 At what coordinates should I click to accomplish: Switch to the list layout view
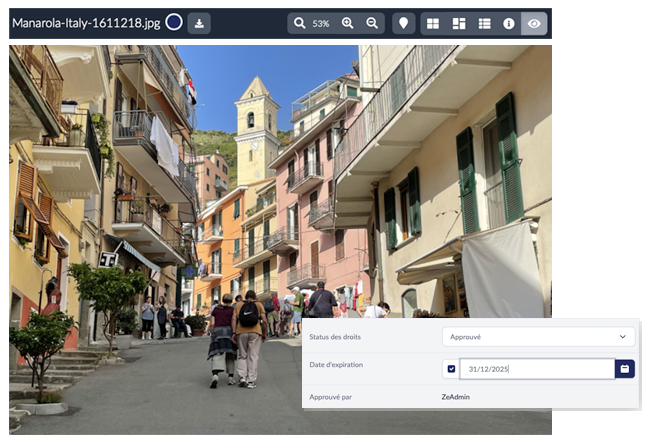tap(484, 23)
